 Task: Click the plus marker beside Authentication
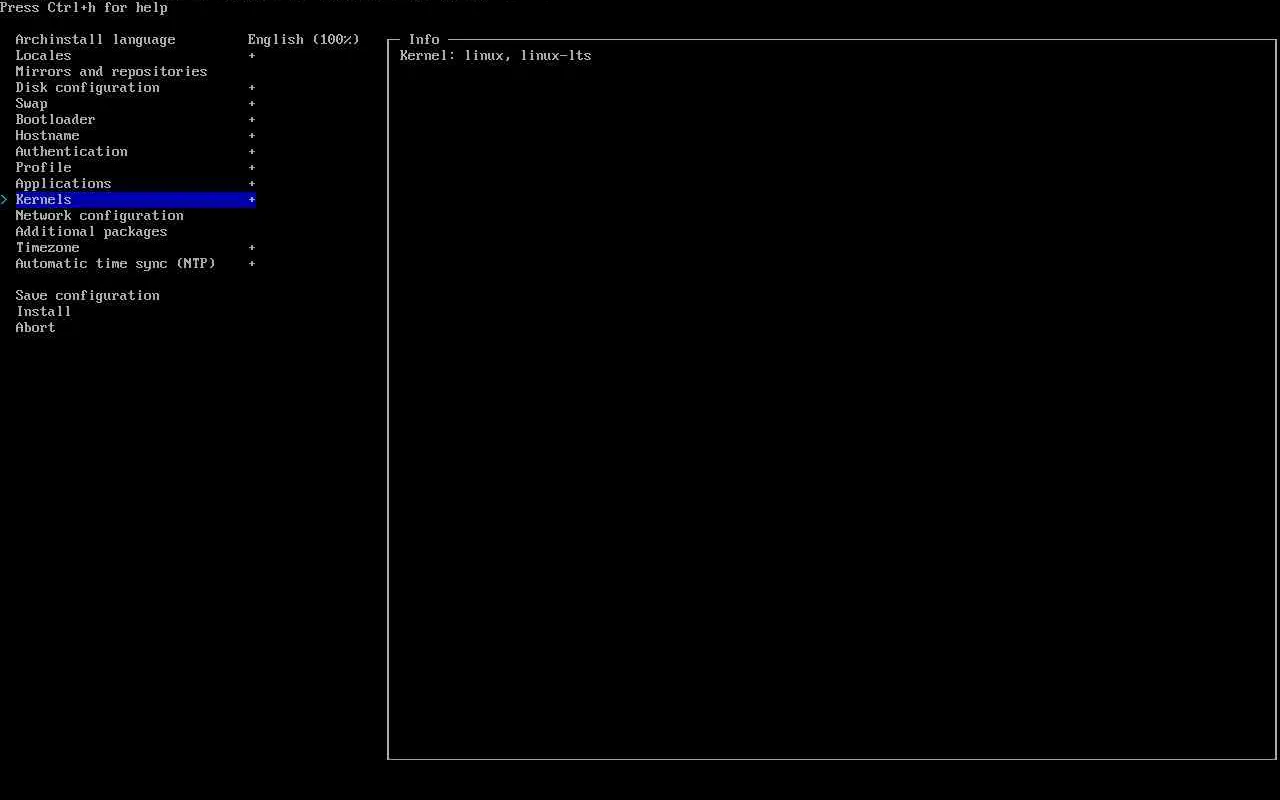click(x=251, y=151)
